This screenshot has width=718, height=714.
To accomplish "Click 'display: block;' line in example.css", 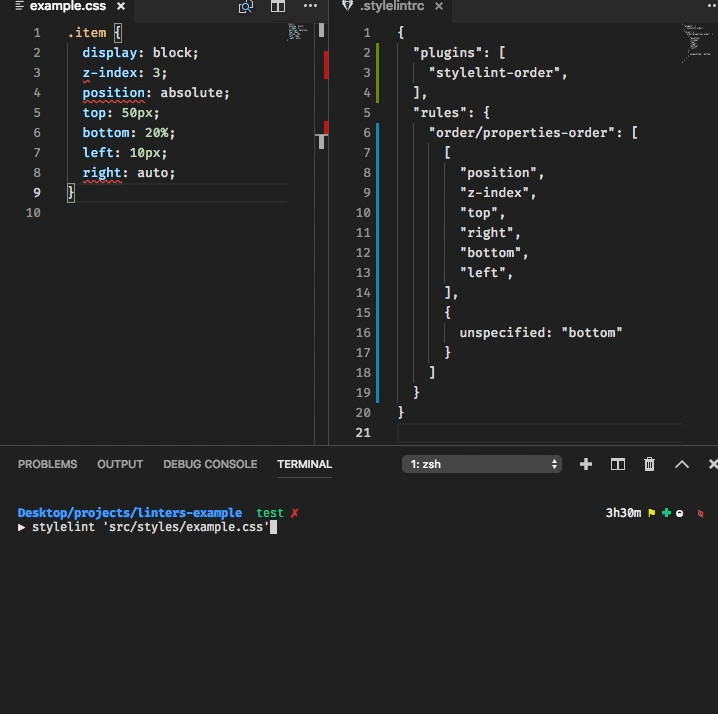I will click(x=140, y=53).
